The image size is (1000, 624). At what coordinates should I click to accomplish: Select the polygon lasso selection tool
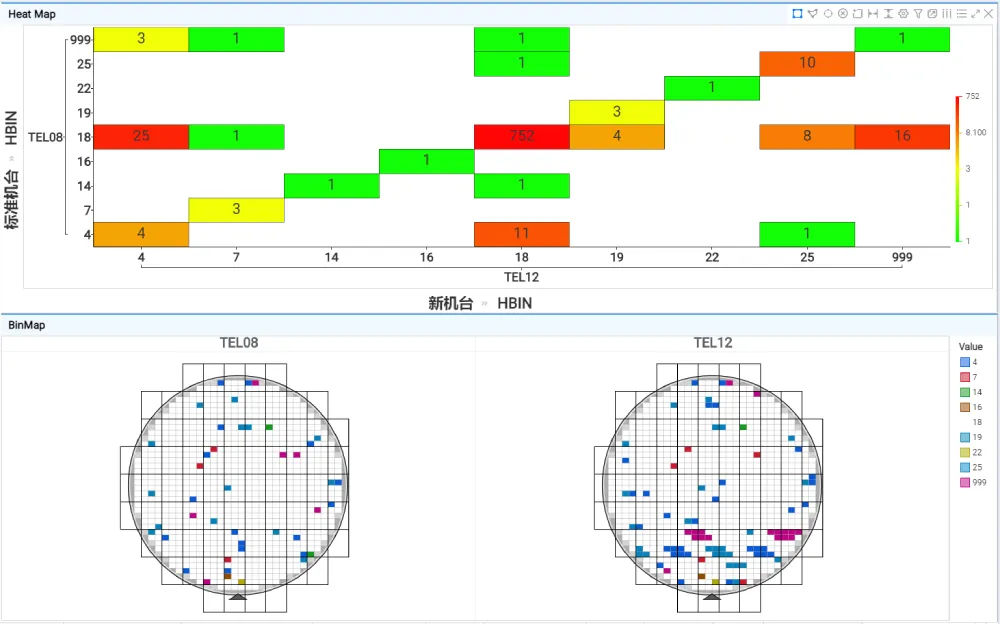coord(812,13)
